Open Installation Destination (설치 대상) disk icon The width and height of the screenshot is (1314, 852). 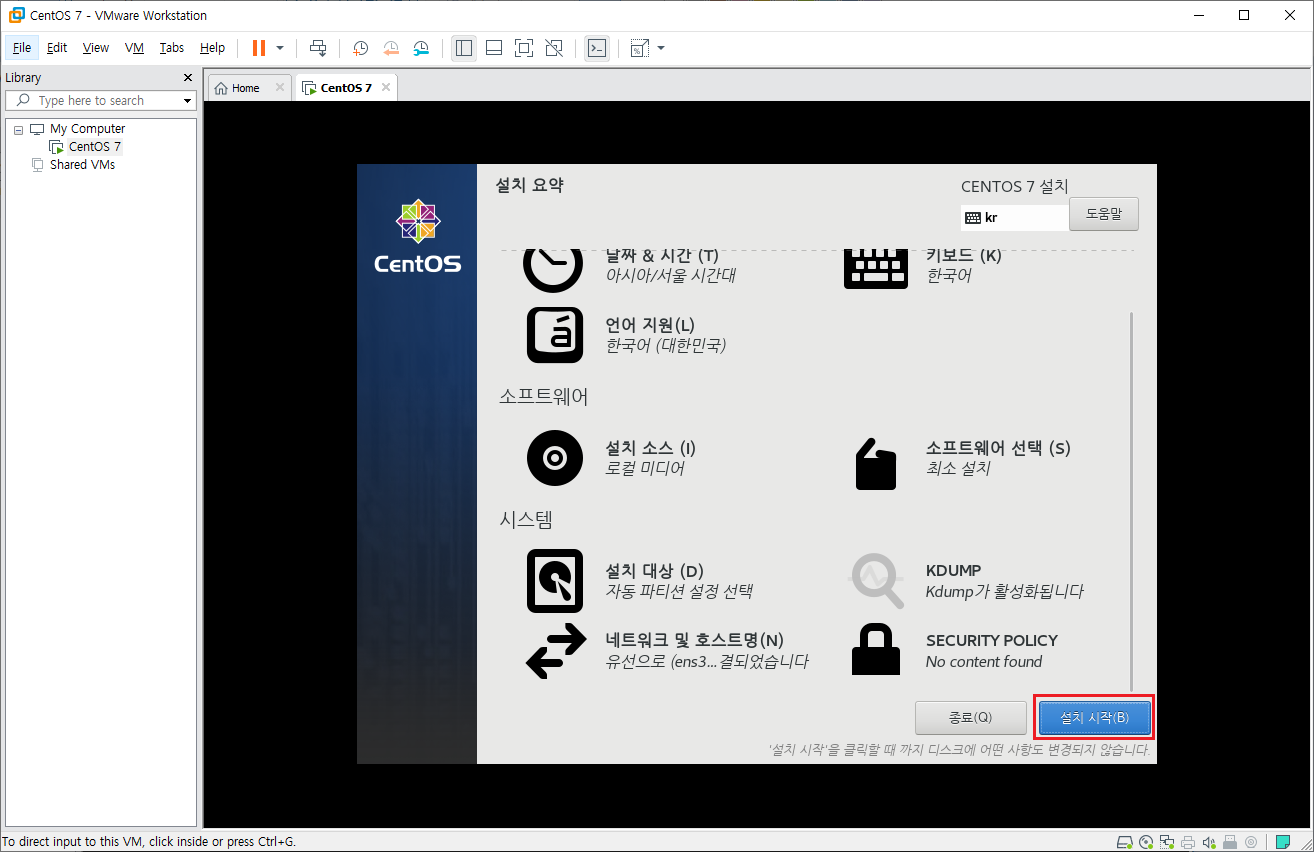[x=554, y=581]
